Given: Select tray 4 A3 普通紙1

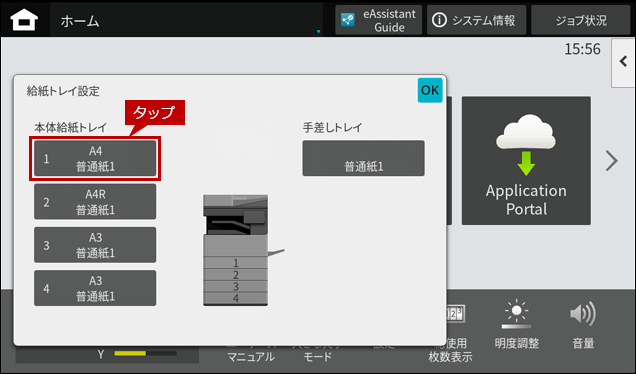Looking at the screenshot, I should point(95,288).
